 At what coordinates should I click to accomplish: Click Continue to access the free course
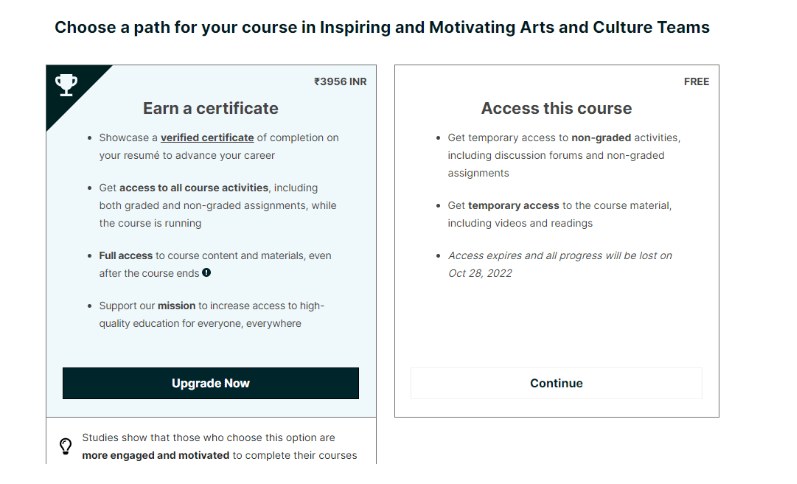pos(556,383)
